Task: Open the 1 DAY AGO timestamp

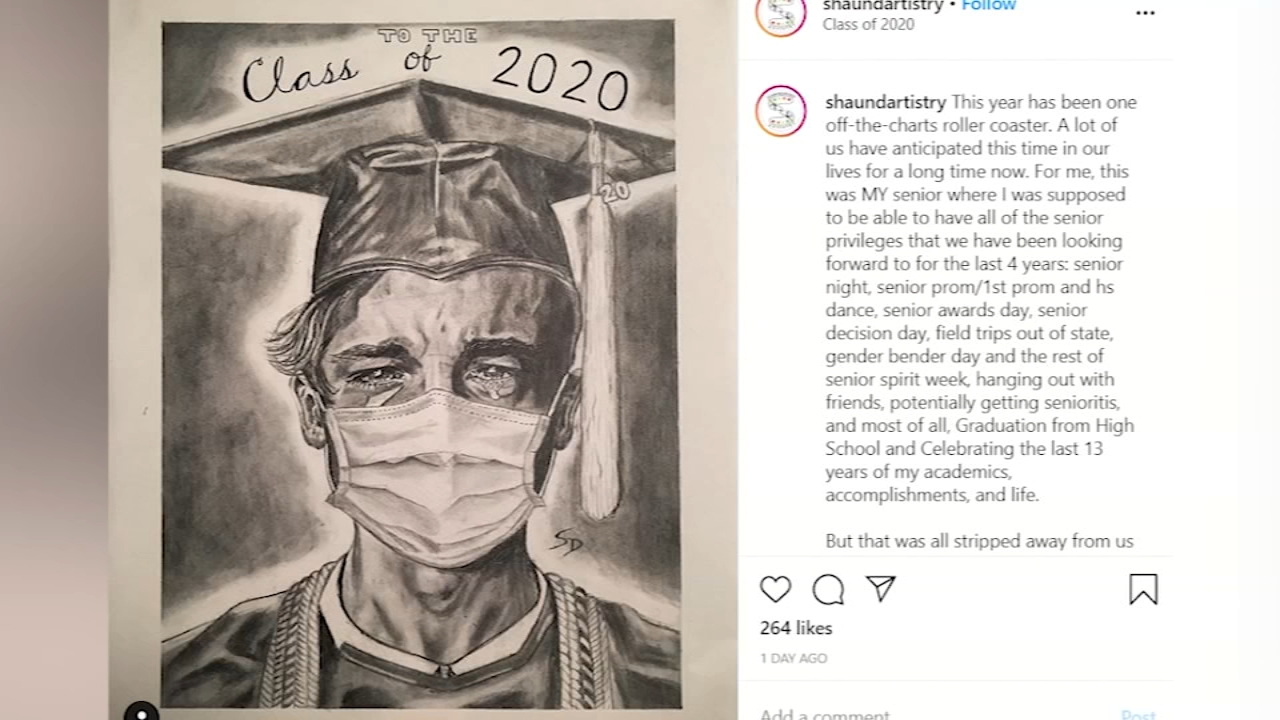Action: pos(794,658)
